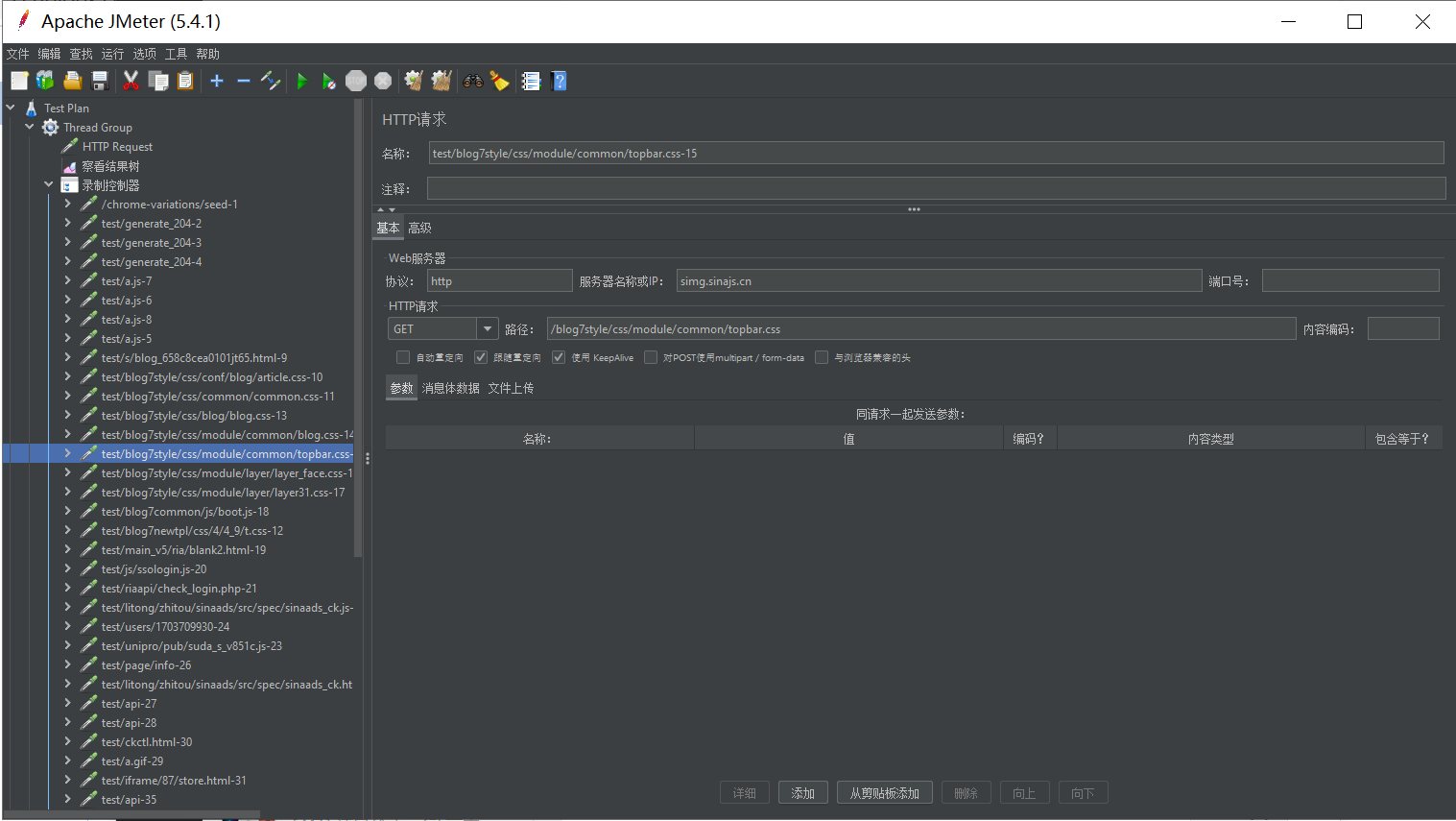Click the New test plan icon
Image resolution: width=1456 pixels, height=821 pixels.
(x=19, y=81)
